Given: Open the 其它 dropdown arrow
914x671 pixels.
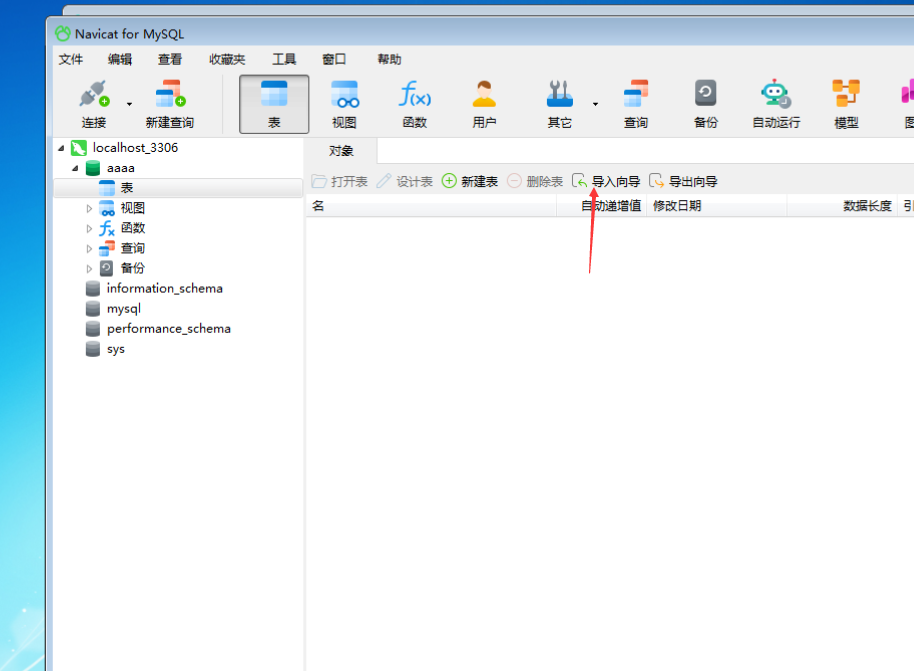Looking at the screenshot, I should (x=595, y=104).
